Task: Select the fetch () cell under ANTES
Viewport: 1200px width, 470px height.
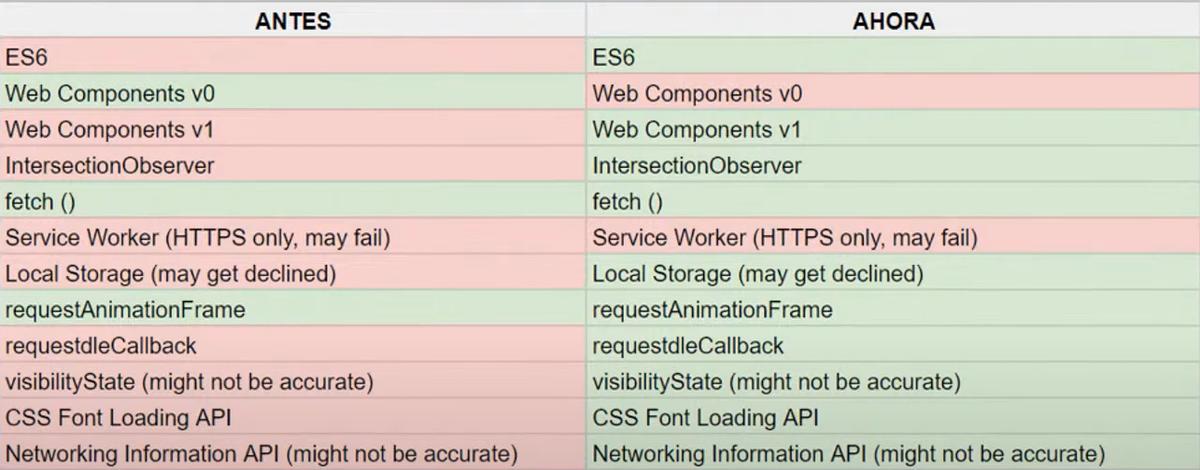Action: coord(292,202)
